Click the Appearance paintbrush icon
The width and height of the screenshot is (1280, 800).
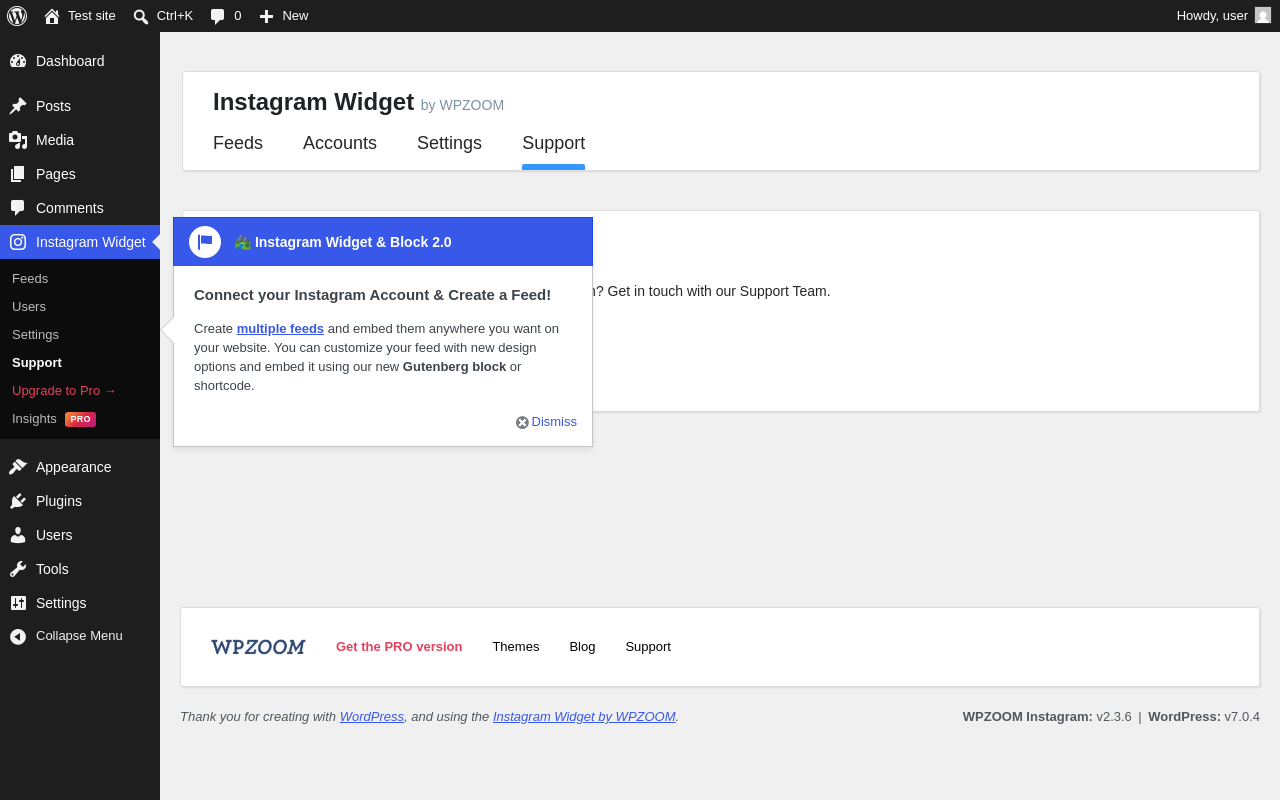(18, 467)
